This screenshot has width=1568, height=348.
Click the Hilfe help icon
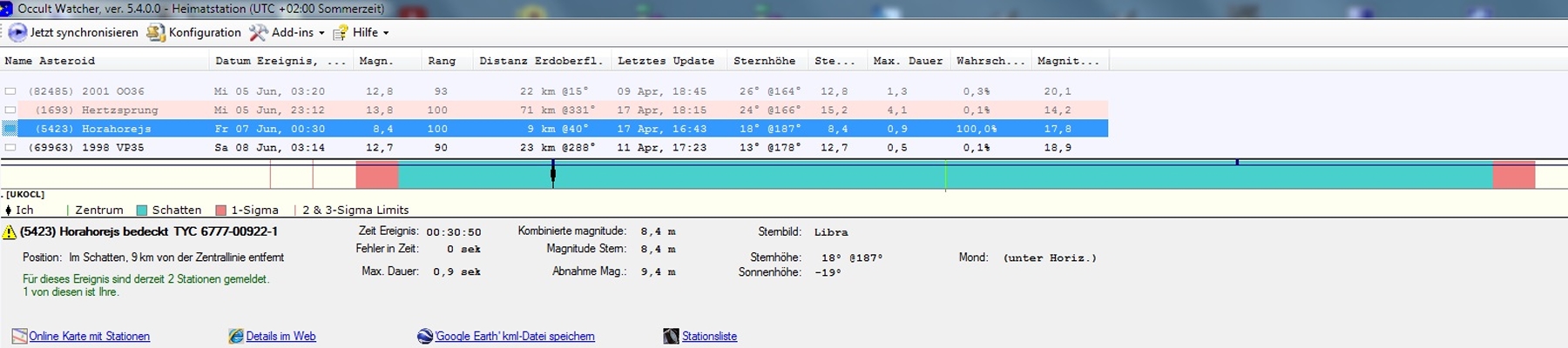pos(341,33)
